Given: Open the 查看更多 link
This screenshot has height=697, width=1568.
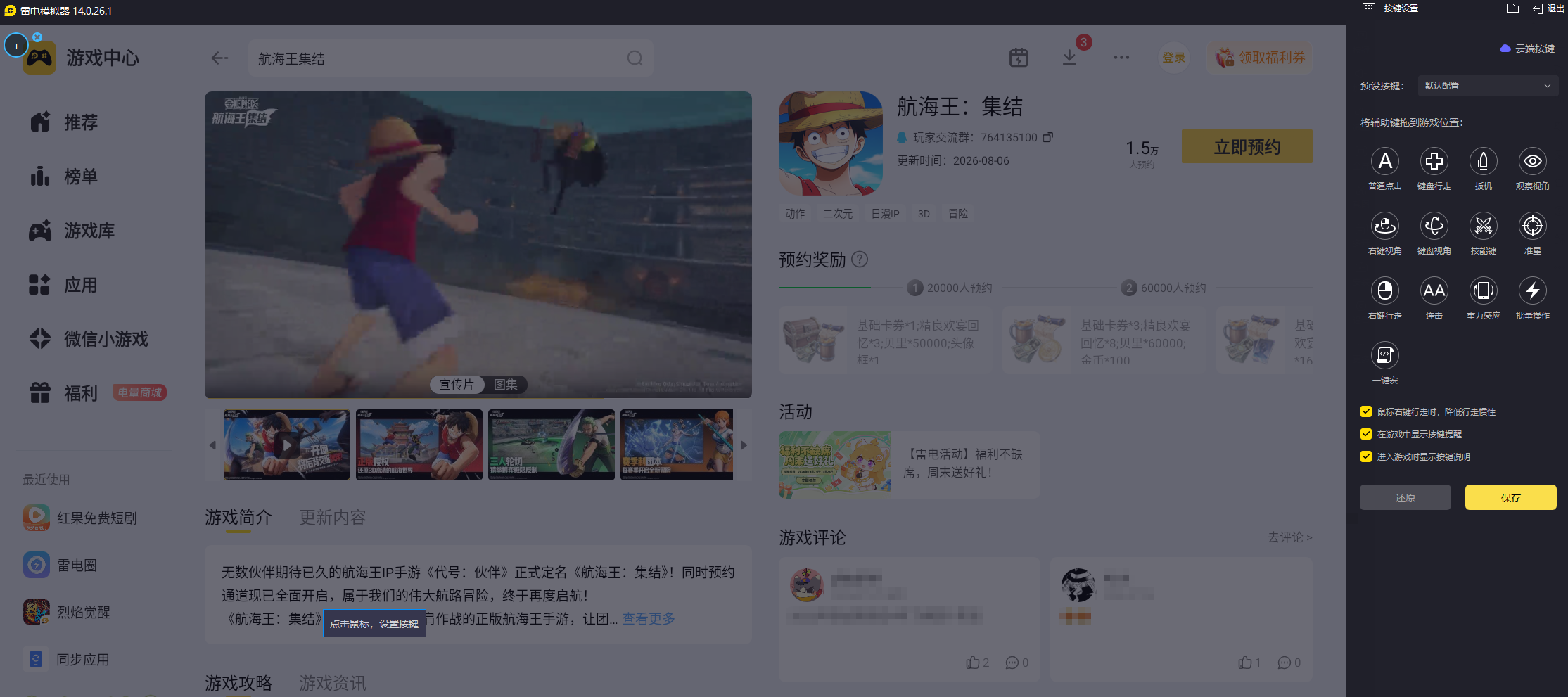Looking at the screenshot, I should click(x=649, y=619).
